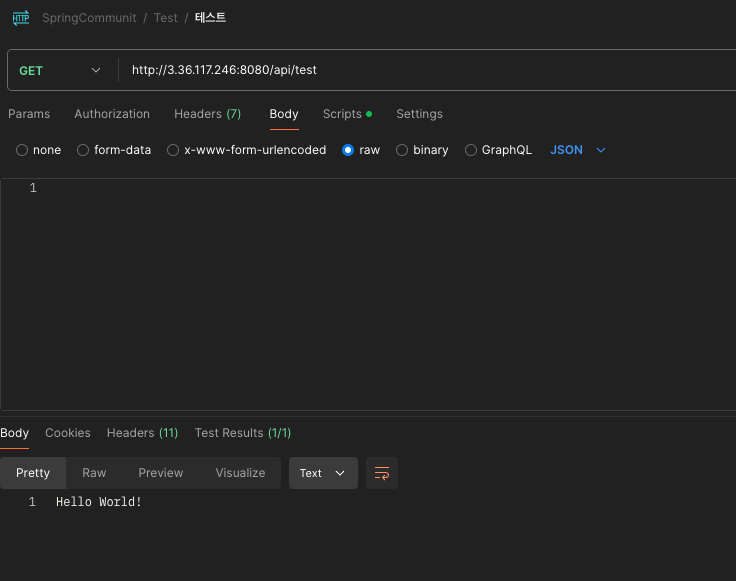Screen dimensions: 736x581
Task: Open the Text response format dropdown
Action: pyautogui.click(x=323, y=473)
